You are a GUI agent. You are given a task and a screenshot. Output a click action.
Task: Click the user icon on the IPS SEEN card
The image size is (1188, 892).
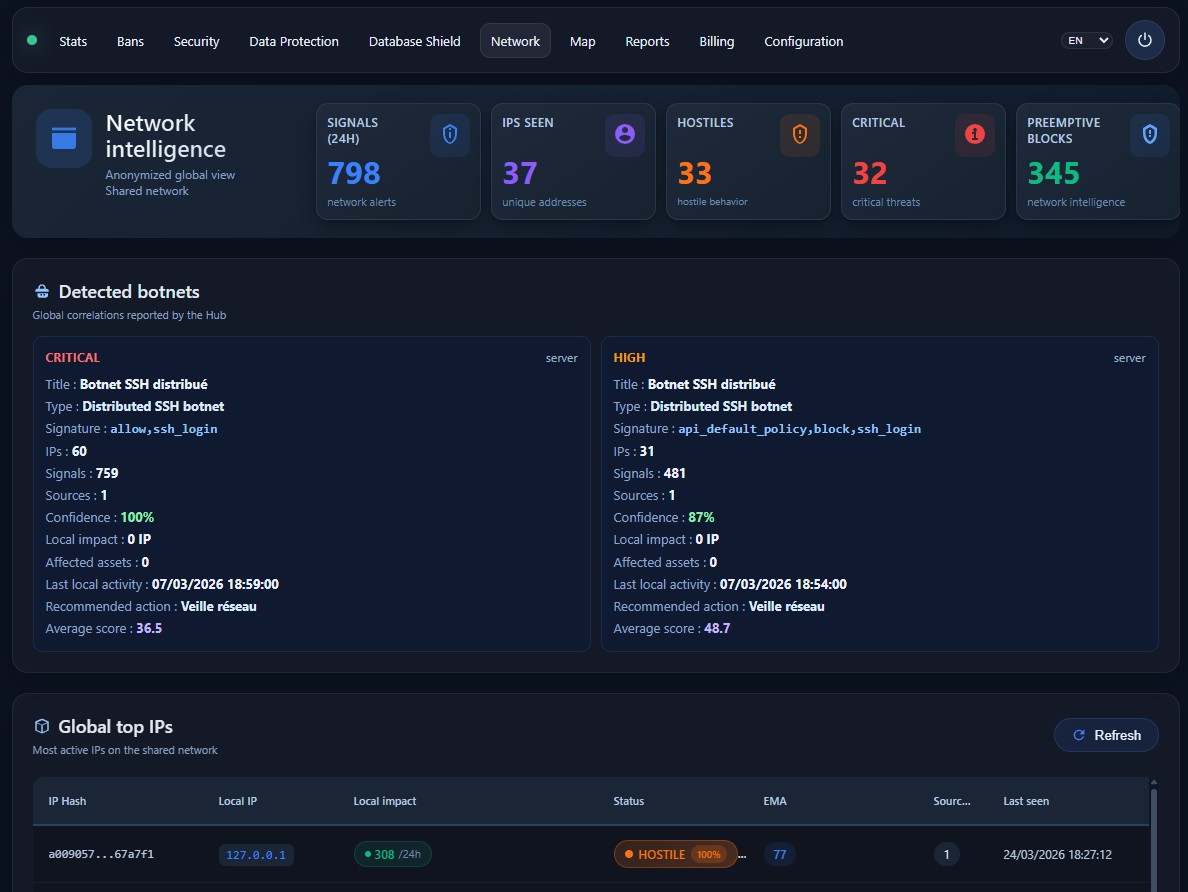[624, 134]
